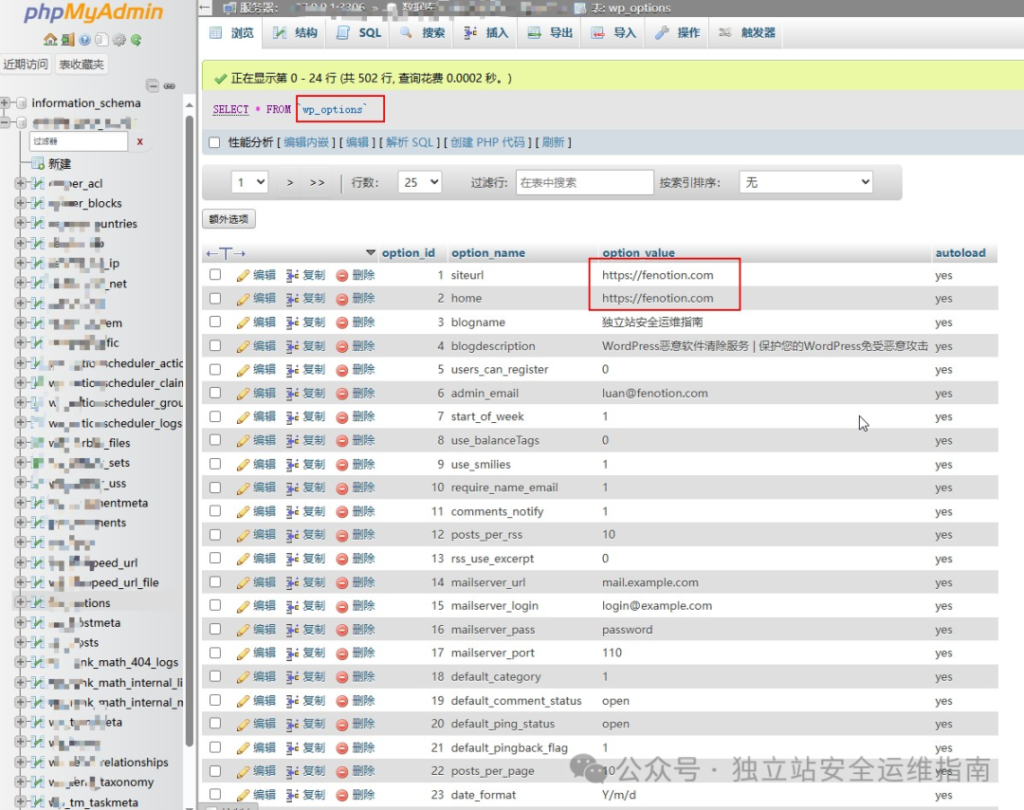This screenshot has width=1024, height=810.
Task: Click pencil edit icon for date_format row
Action: [x=243, y=795]
